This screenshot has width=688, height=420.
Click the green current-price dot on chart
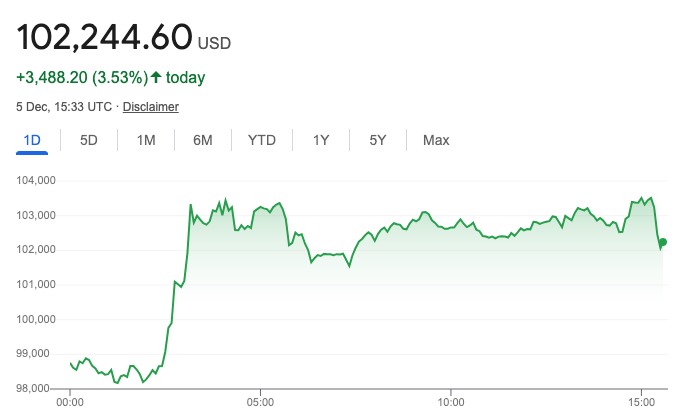coord(663,242)
